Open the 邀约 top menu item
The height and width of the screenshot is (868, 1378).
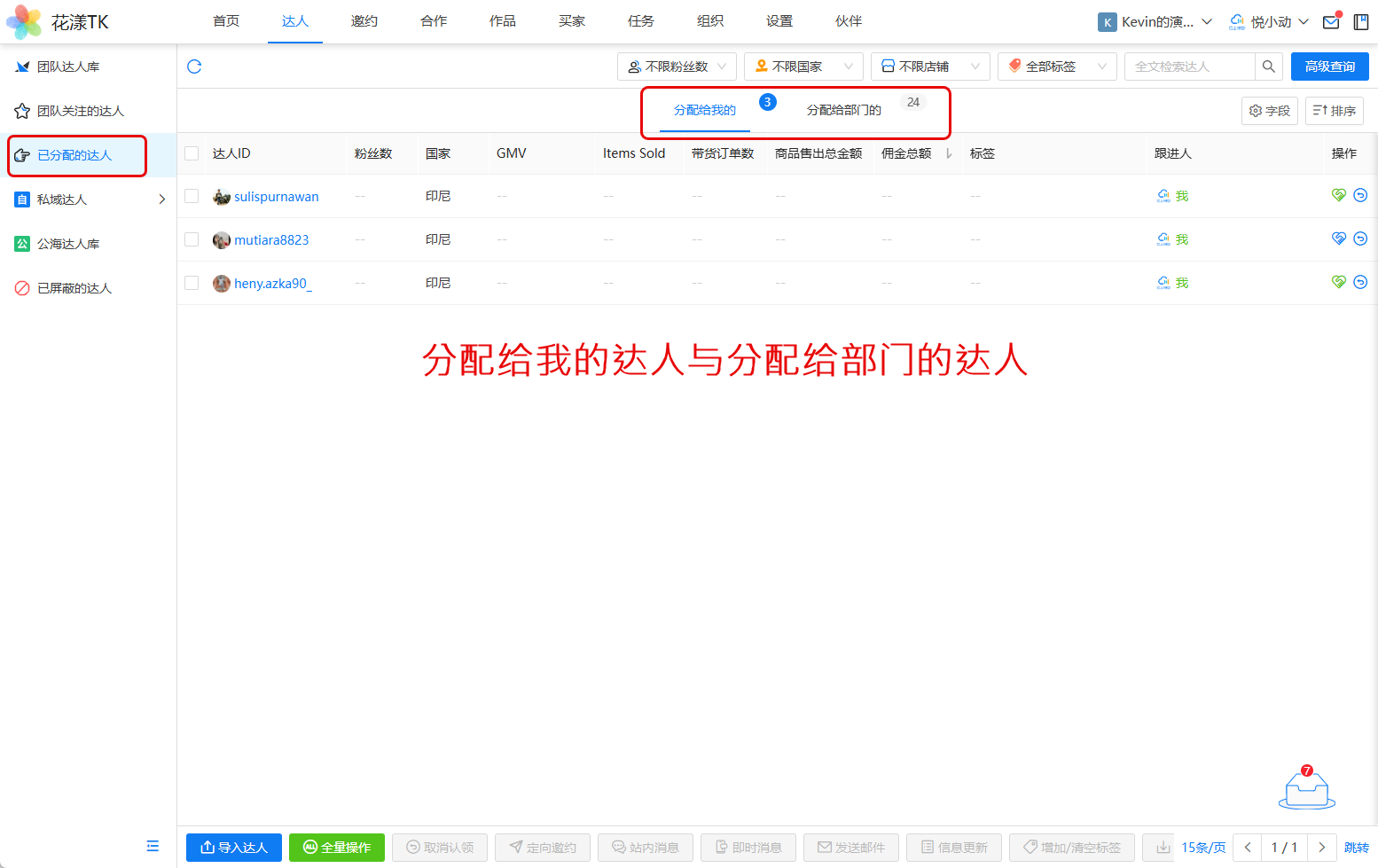(364, 21)
